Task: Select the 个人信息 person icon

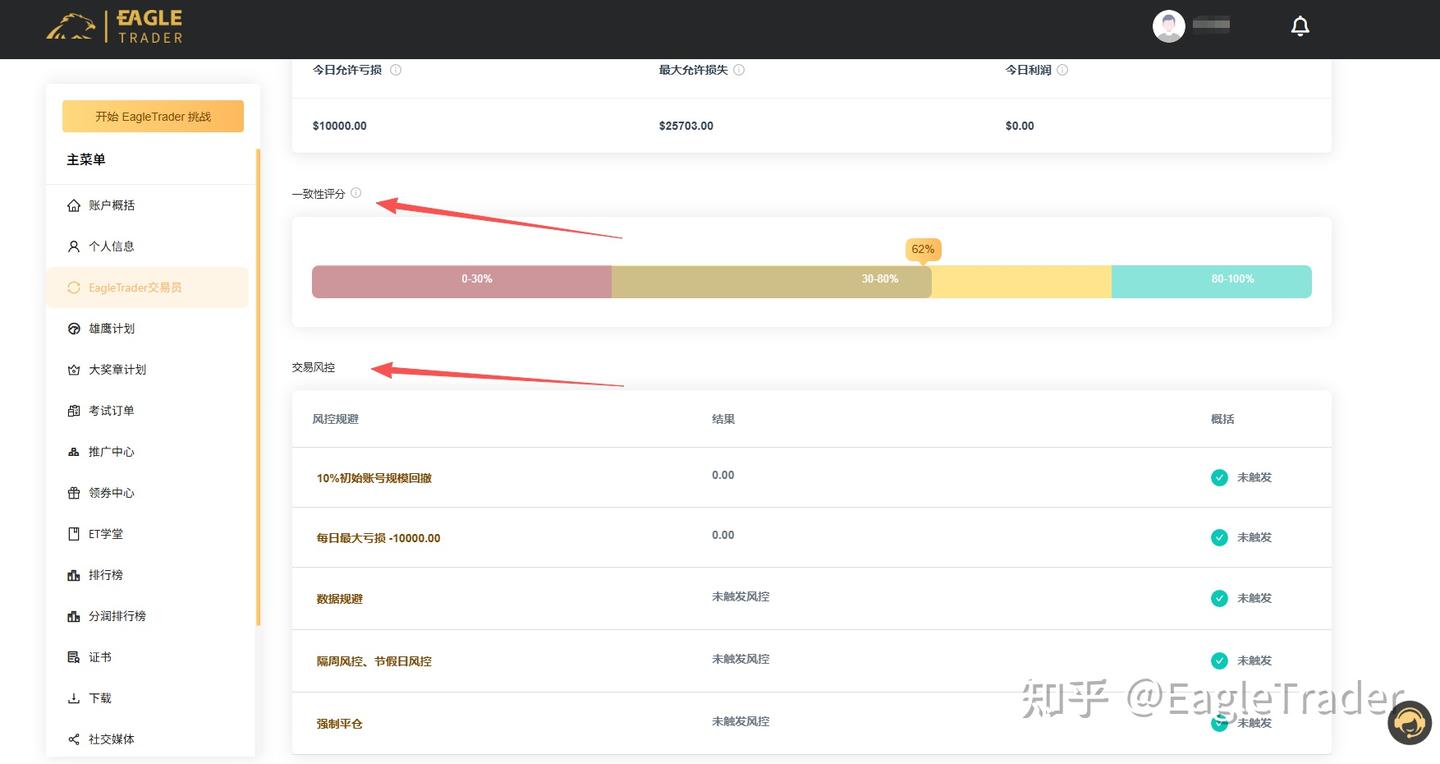Action: pyautogui.click(x=75, y=246)
